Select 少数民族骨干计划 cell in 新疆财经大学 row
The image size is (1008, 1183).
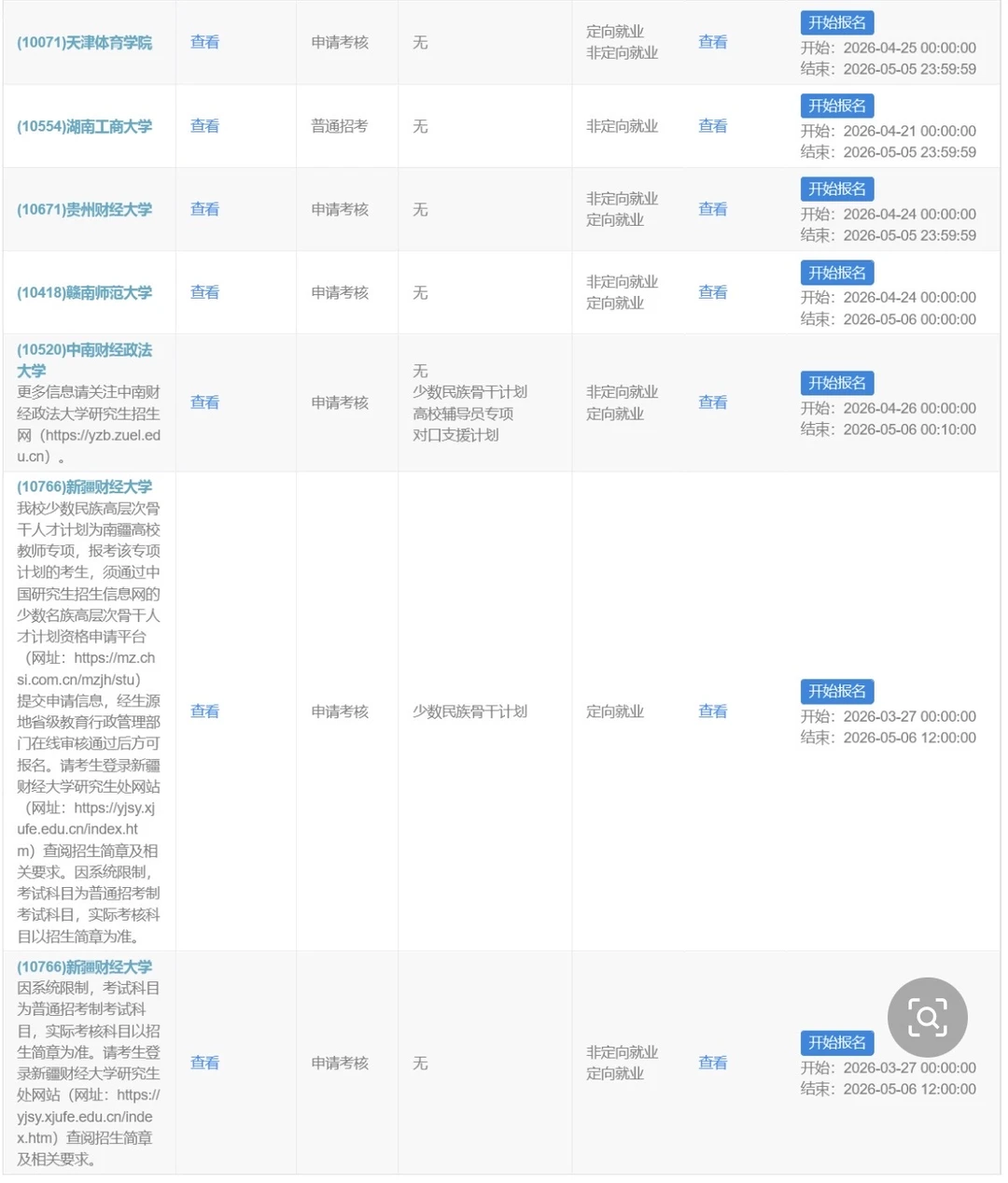pyautogui.click(x=469, y=711)
